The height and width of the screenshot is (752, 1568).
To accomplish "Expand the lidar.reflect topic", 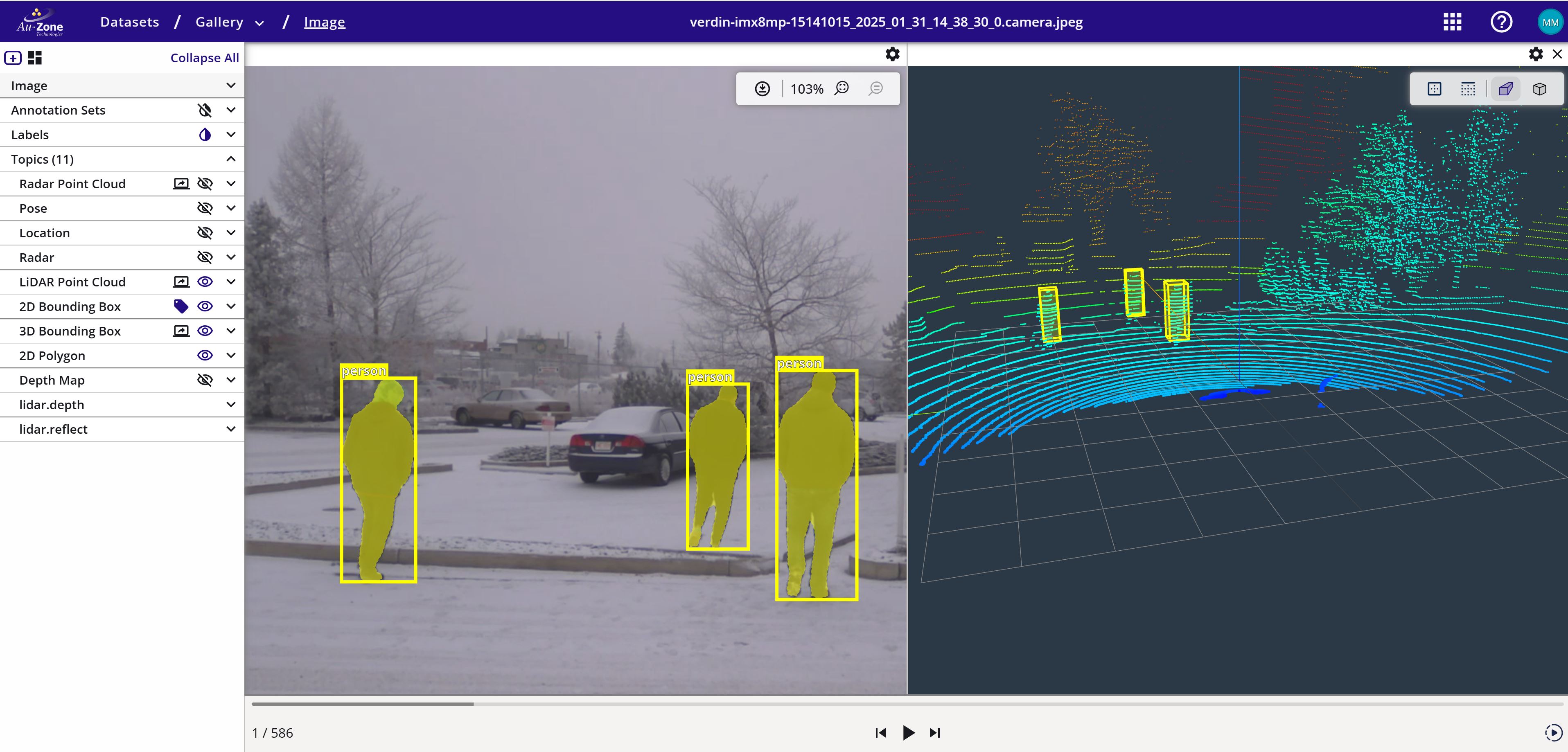I will (x=231, y=429).
